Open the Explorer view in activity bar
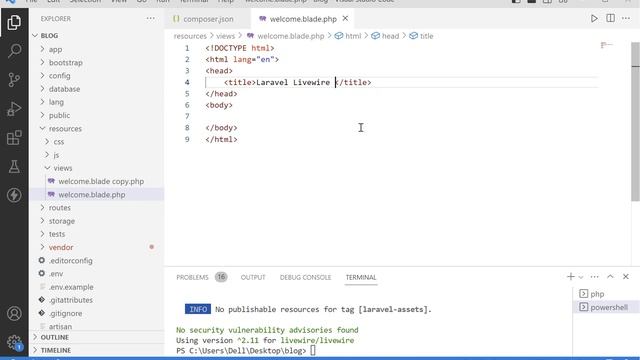Viewport: 640px width, 360px height. click(14, 22)
